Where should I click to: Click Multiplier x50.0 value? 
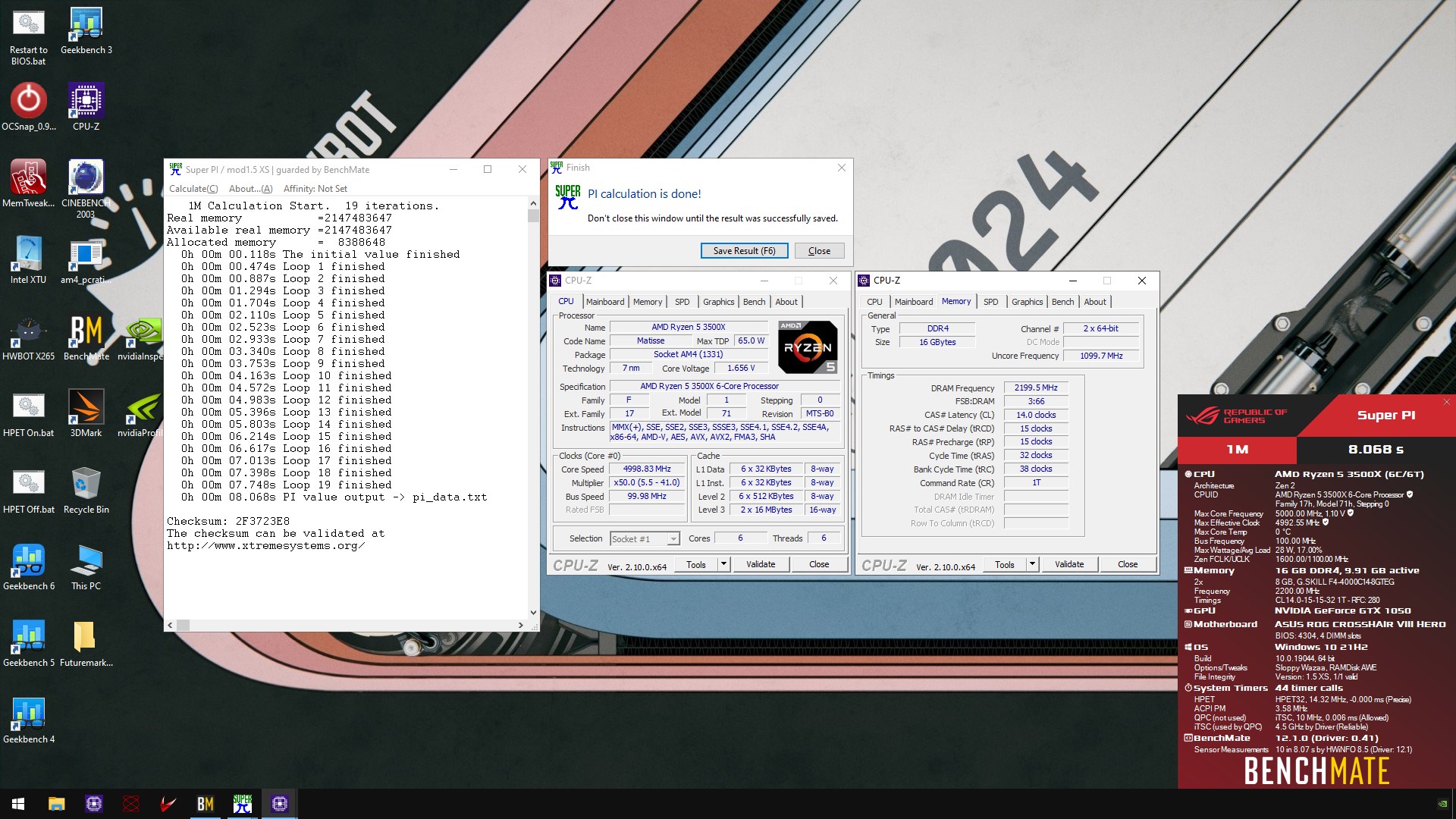click(647, 483)
